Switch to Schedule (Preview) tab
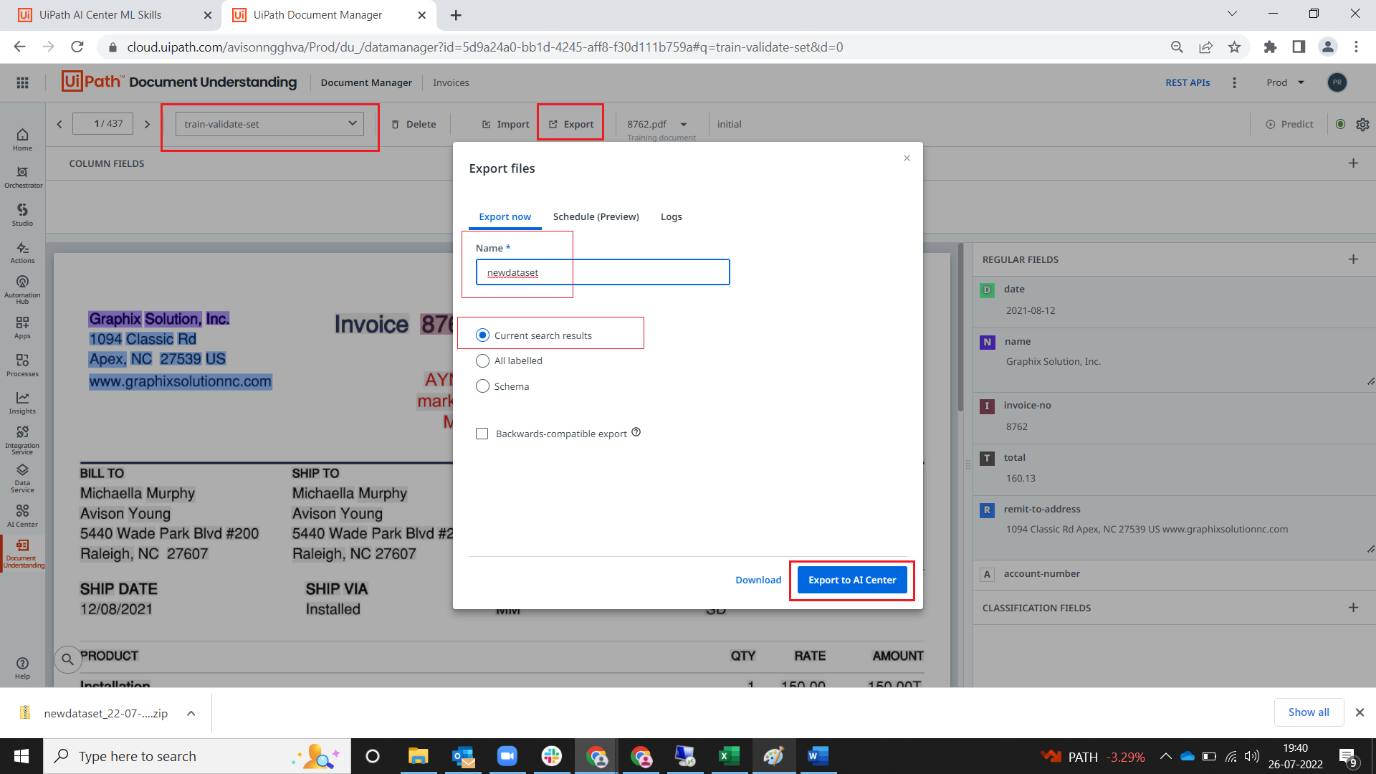1376x774 pixels. (x=596, y=217)
